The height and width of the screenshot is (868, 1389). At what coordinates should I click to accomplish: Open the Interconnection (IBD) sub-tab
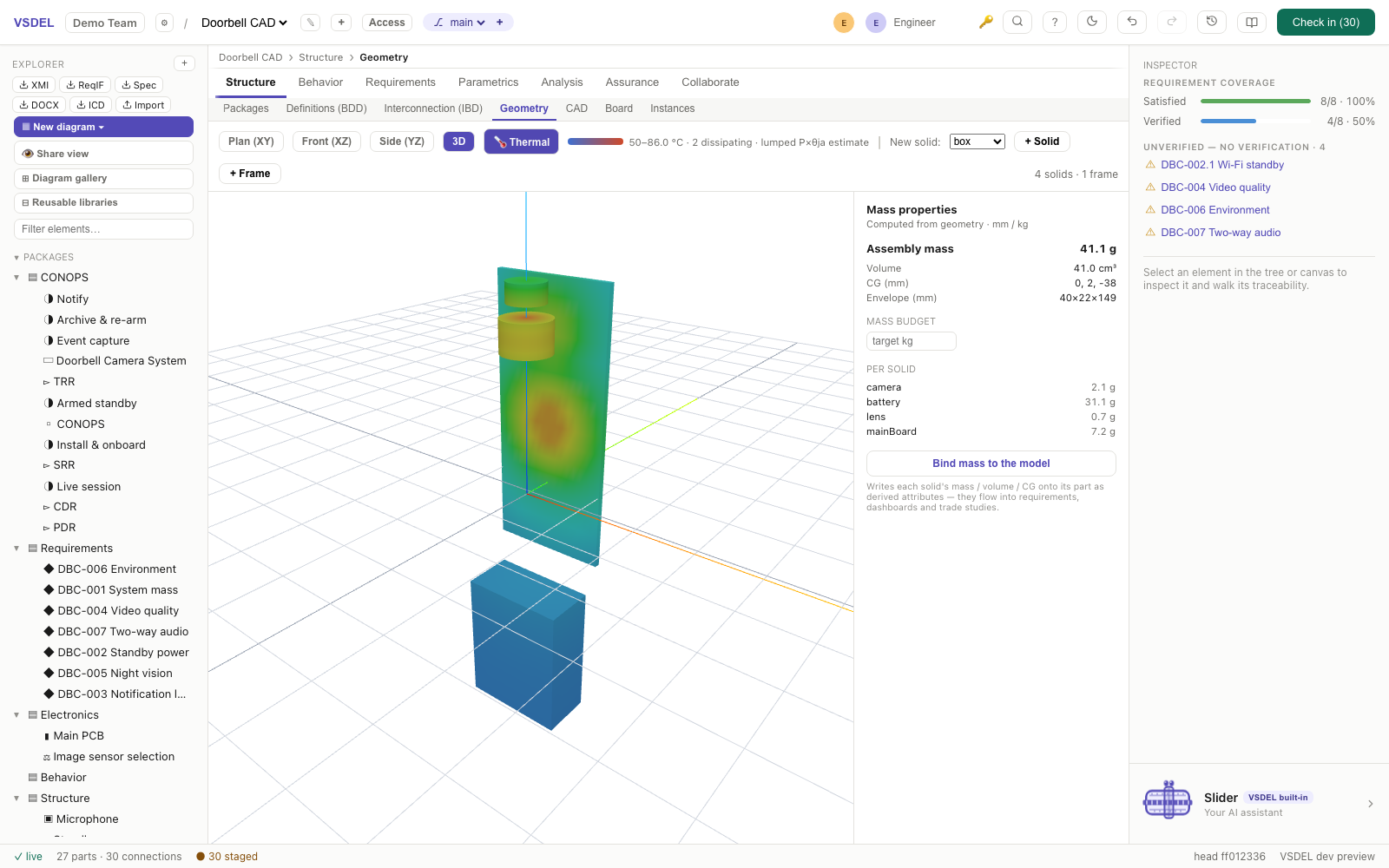[x=433, y=108]
